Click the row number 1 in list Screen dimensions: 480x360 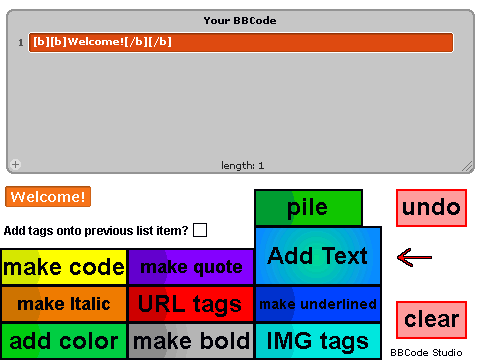[x=21, y=43]
